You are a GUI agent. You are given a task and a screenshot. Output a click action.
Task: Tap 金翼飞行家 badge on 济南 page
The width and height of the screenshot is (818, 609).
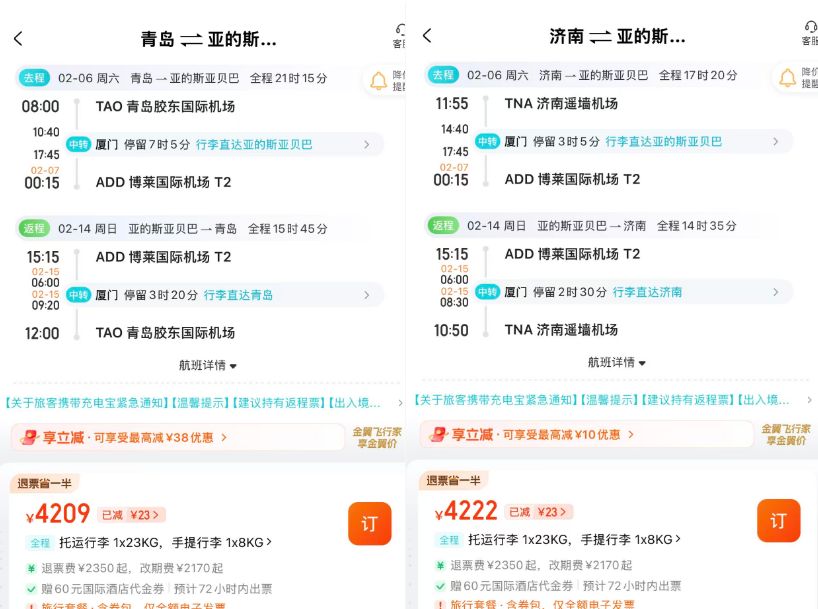point(786,434)
